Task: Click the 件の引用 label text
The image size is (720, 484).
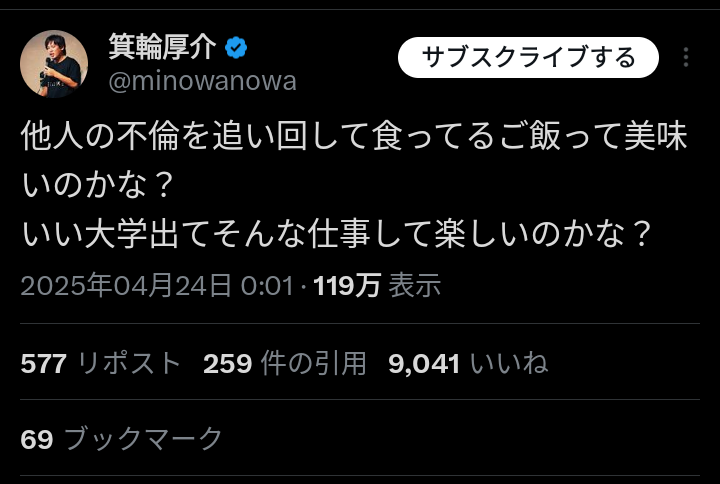Action: [314, 363]
